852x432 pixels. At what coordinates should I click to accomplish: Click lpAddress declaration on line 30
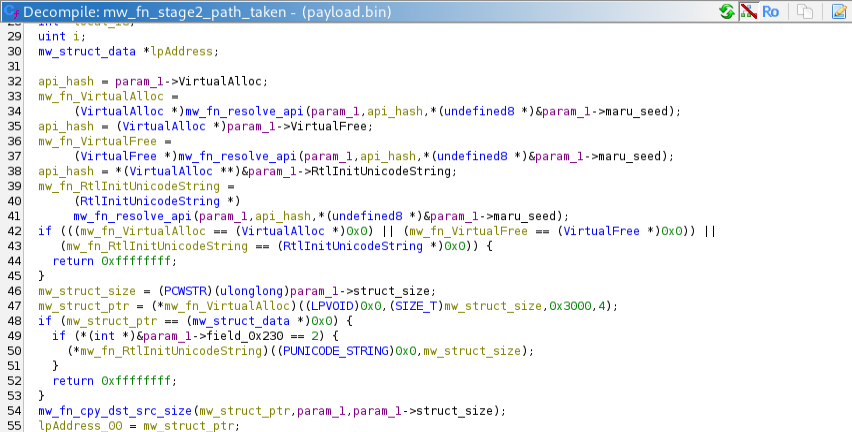pyautogui.click(x=181, y=52)
